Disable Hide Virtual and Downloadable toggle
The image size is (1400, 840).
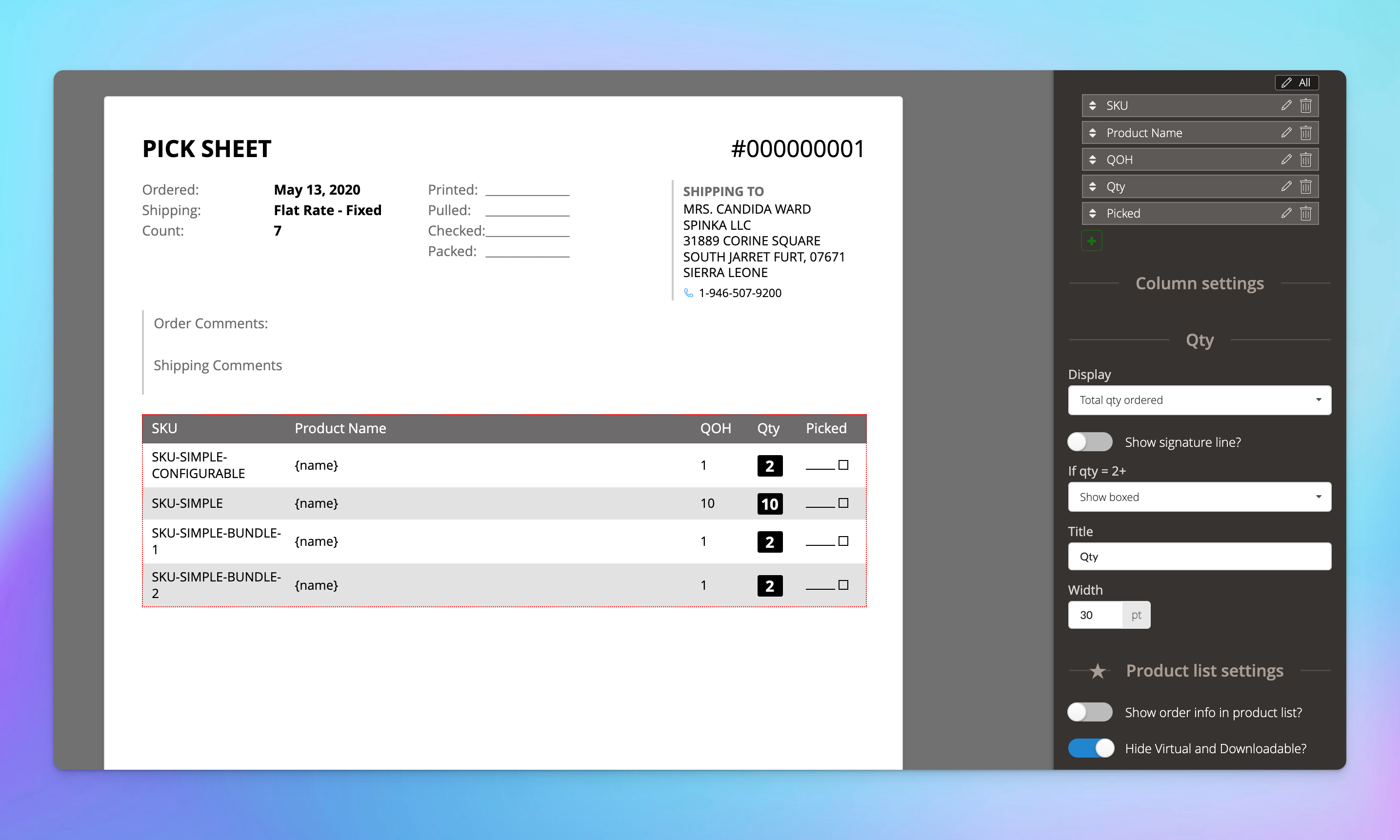pos(1091,748)
